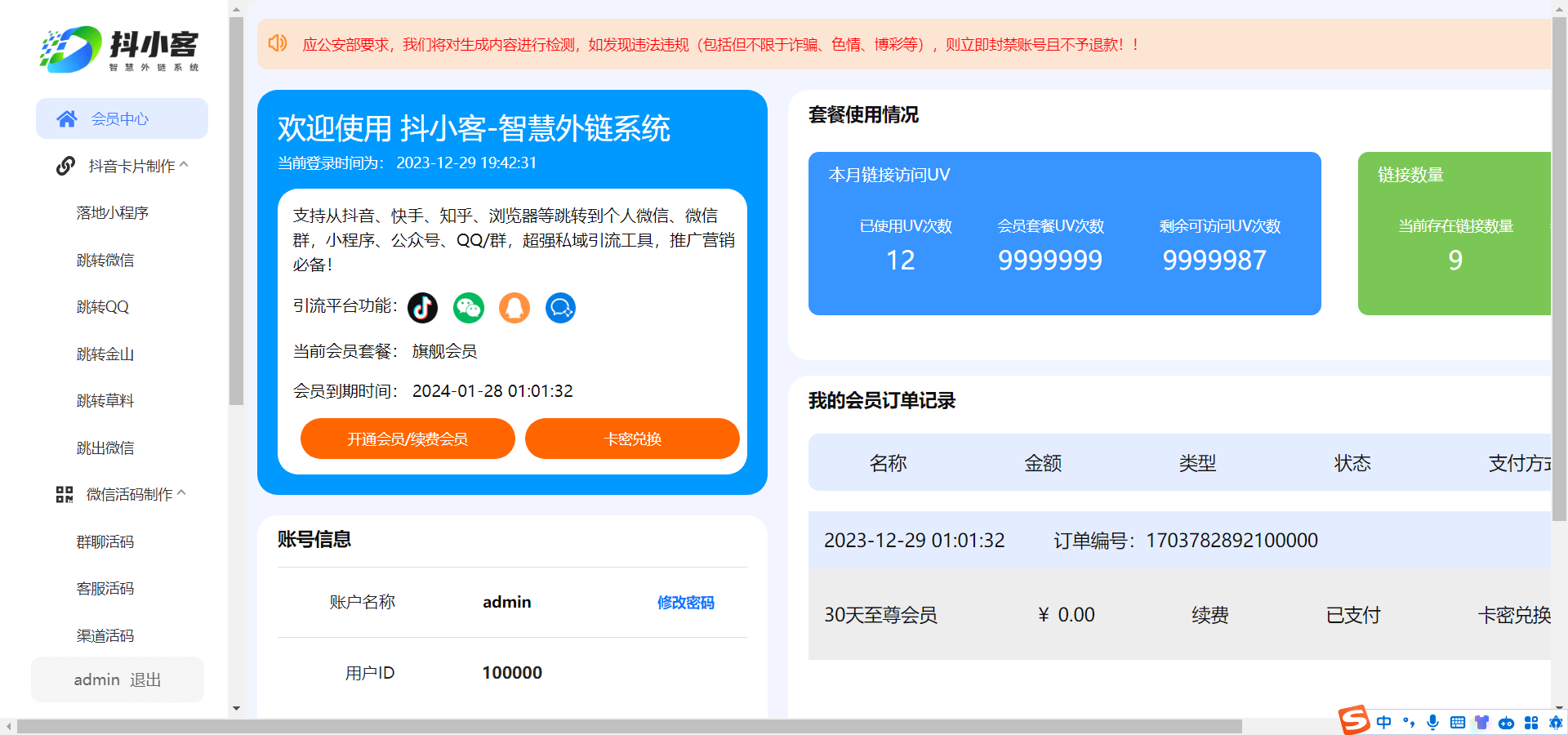This screenshot has width=1568, height=735.
Task: Click the WeCom (企业微信) platform icon
Action: (560, 308)
